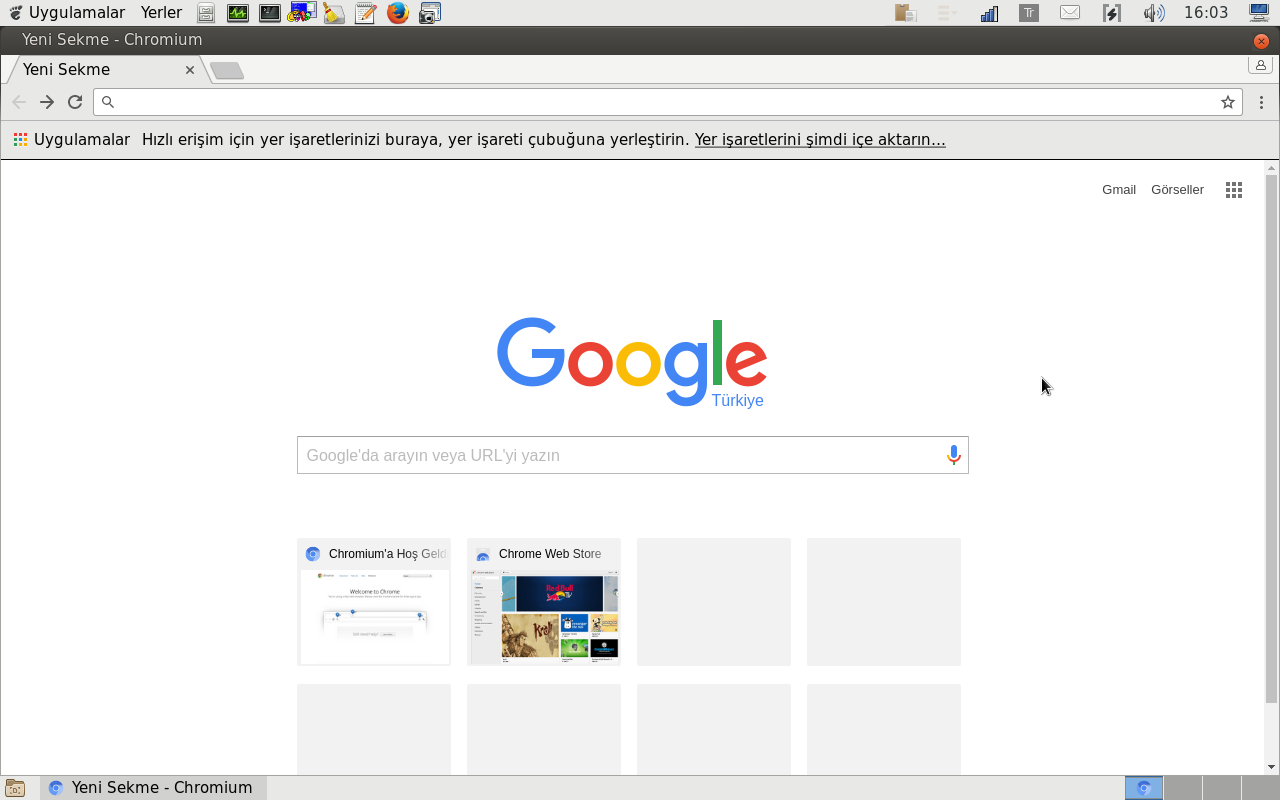Open the Uygulamalar menu in the top panel
Image resolution: width=1280 pixels, height=800 pixels.
coord(67,13)
